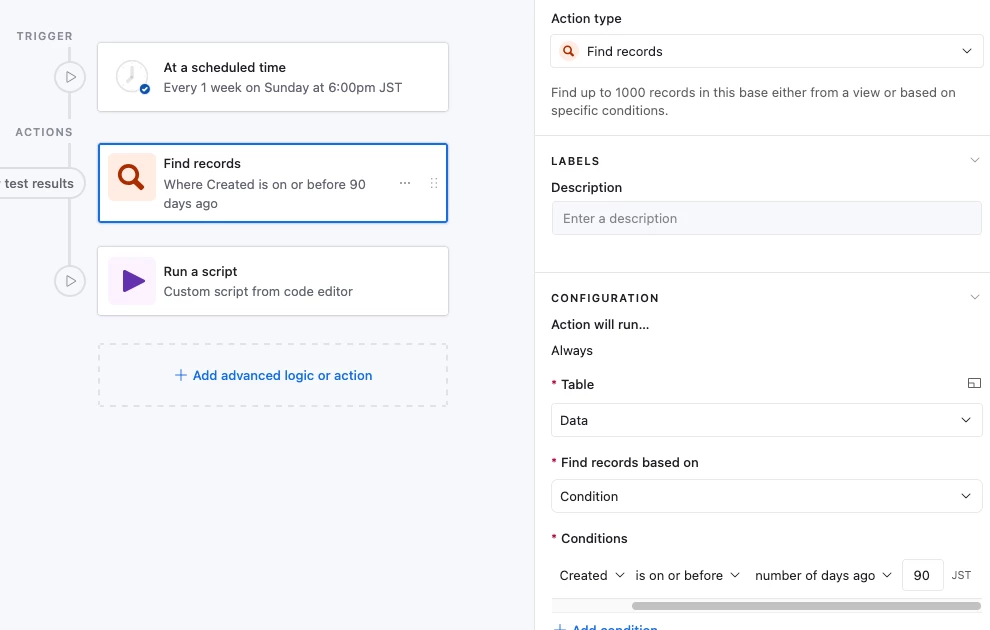Screen dimensions: 990x630
Task: Open the Table dropdown showing Data
Action: pos(766,420)
